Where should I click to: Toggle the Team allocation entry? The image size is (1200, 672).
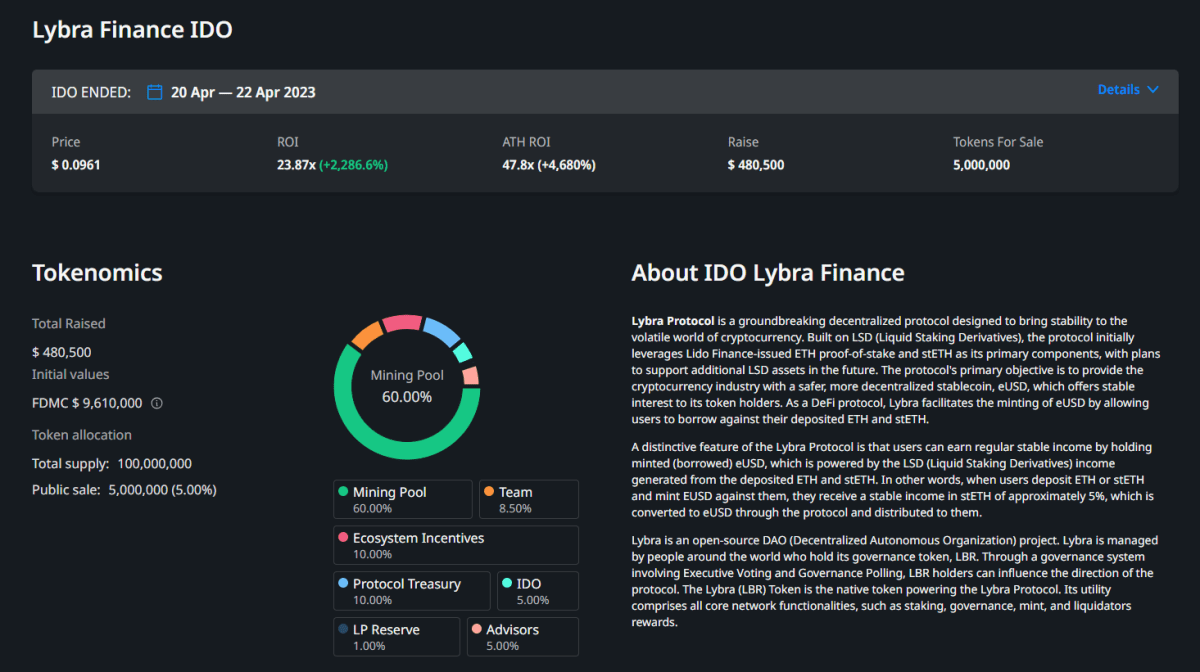(528, 498)
